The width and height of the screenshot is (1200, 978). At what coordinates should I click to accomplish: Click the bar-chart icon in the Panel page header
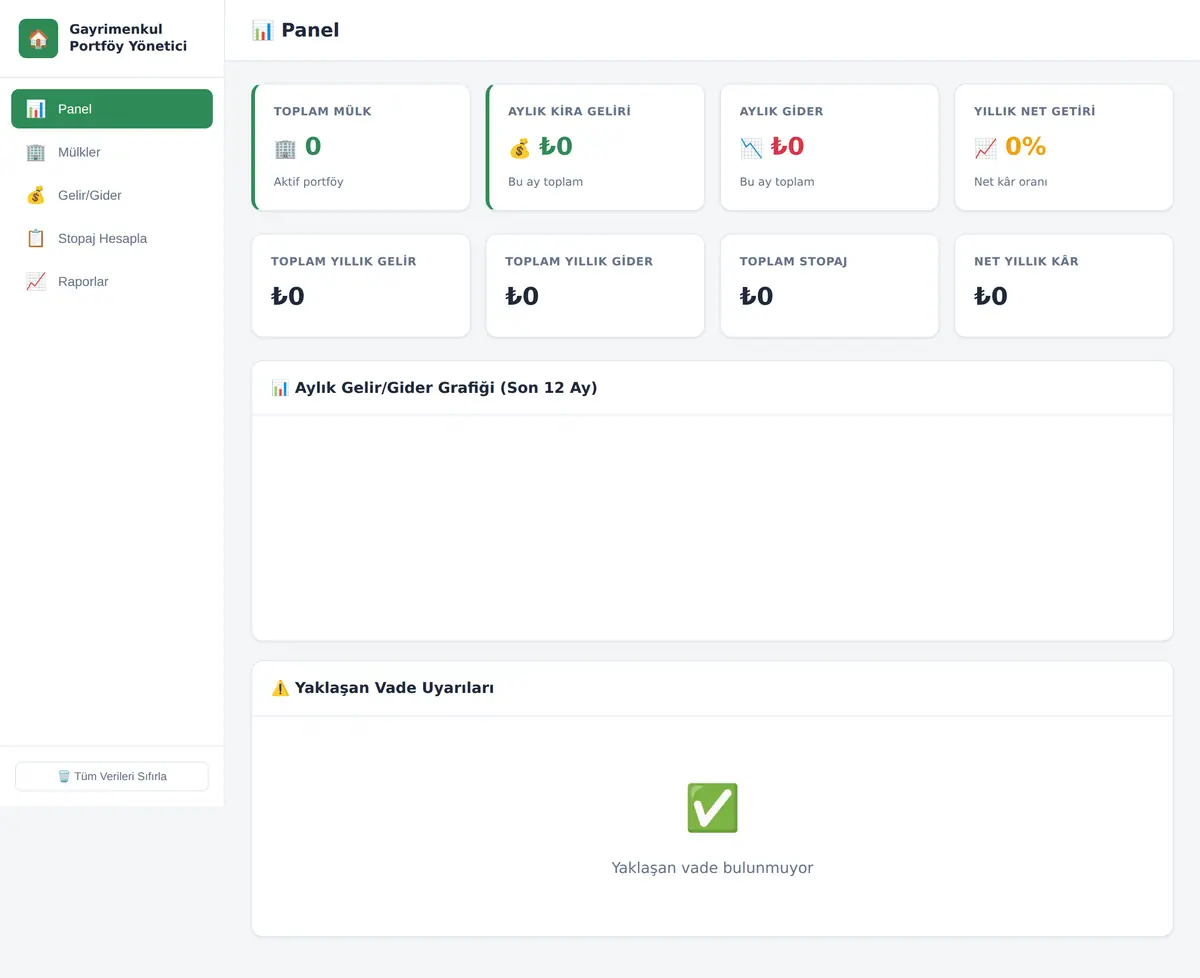click(x=262, y=30)
